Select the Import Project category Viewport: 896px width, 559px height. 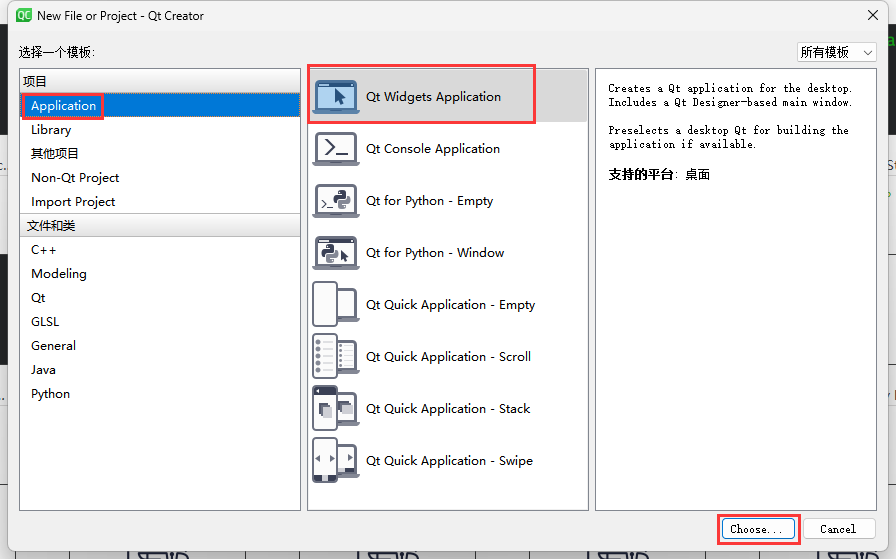pyautogui.click(x=160, y=202)
